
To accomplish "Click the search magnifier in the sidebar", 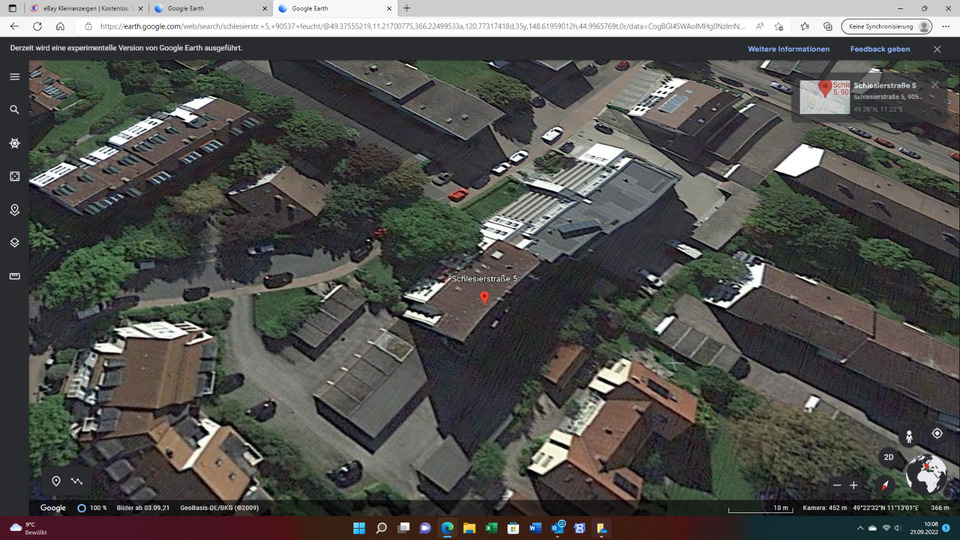I will click(15, 110).
